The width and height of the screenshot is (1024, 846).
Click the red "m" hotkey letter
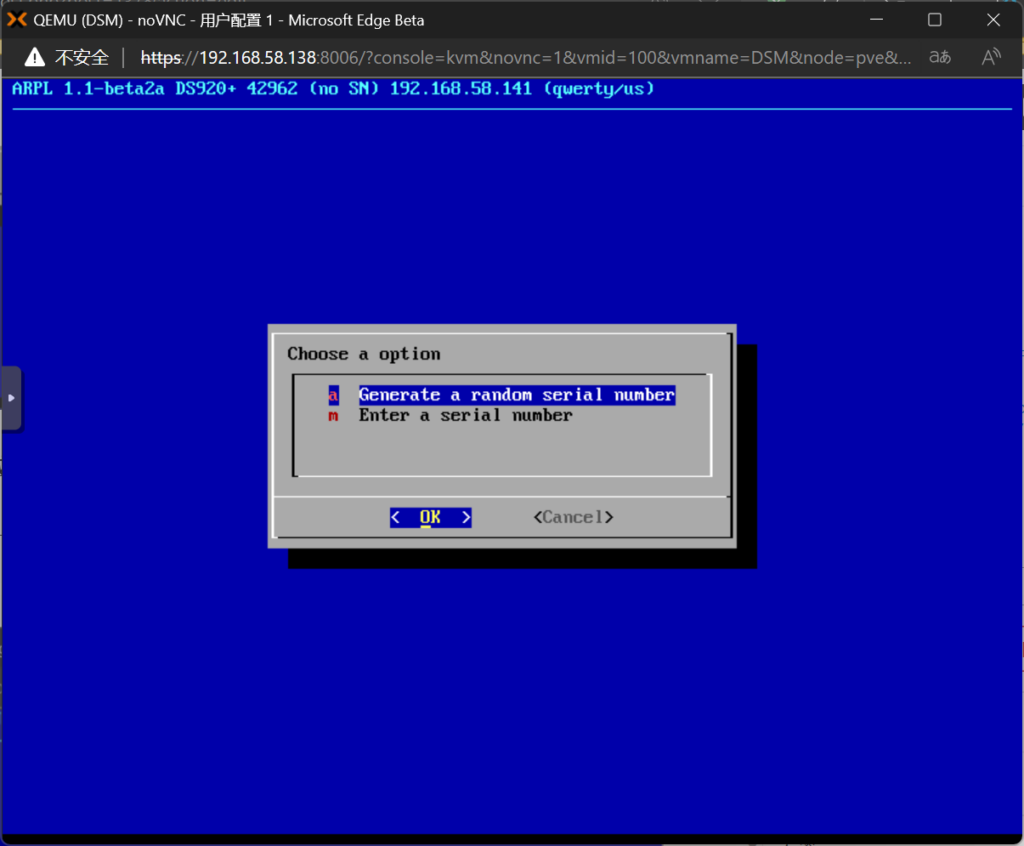point(333,415)
